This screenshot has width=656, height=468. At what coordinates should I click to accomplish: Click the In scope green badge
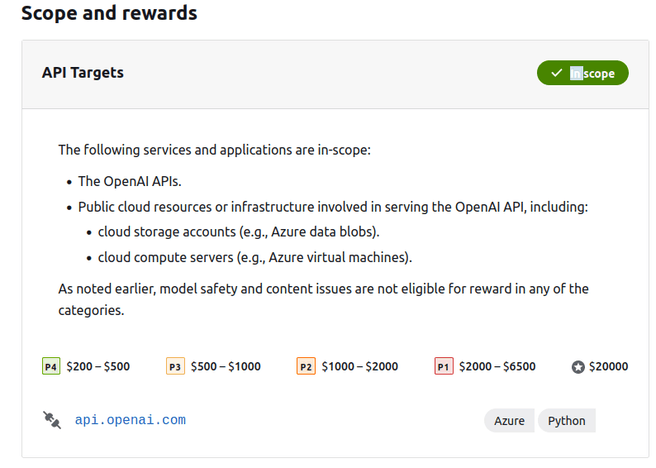tap(582, 73)
